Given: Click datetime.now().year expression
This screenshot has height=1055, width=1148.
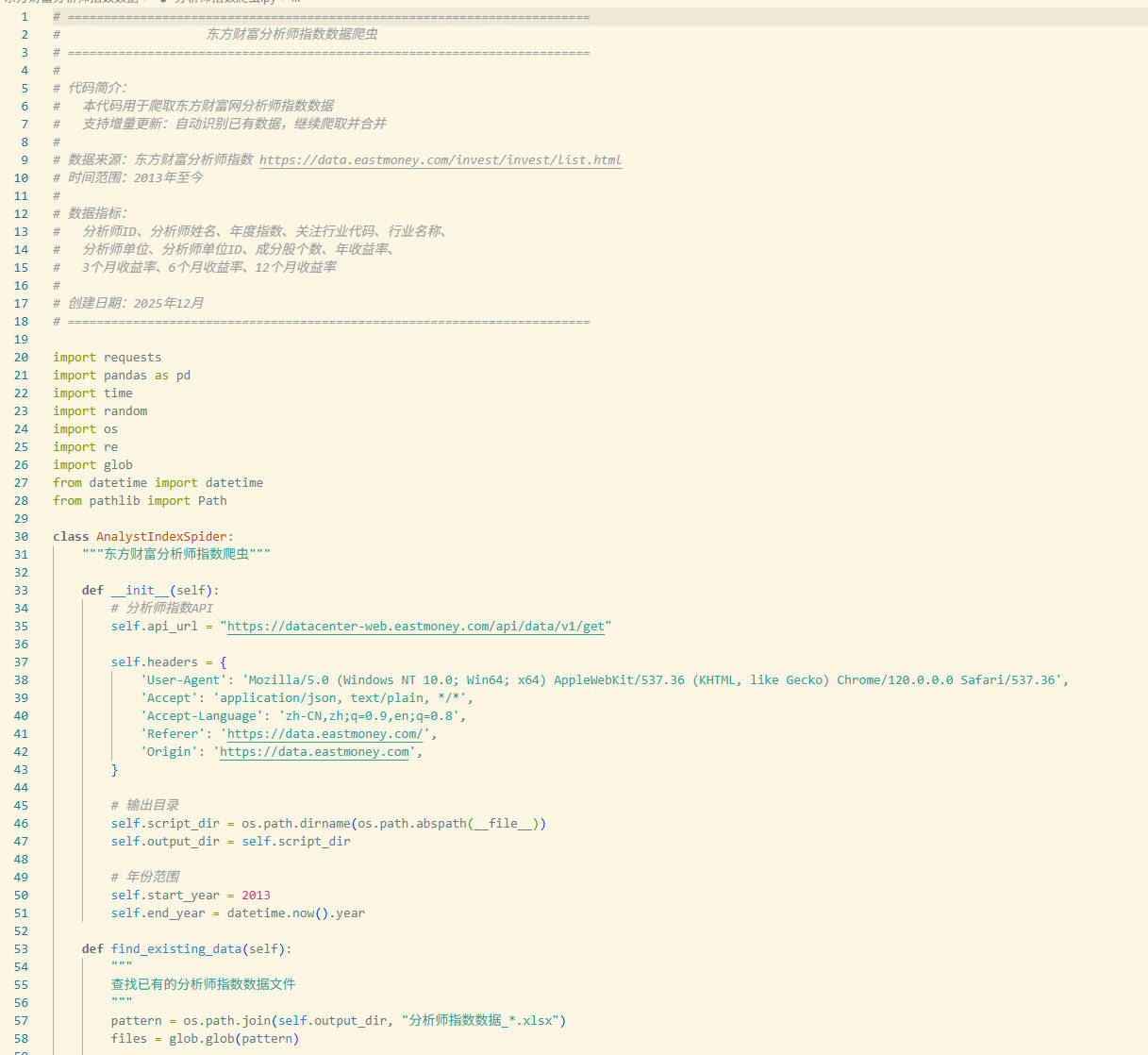Looking at the screenshot, I should pyautogui.click(x=295, y=913).
